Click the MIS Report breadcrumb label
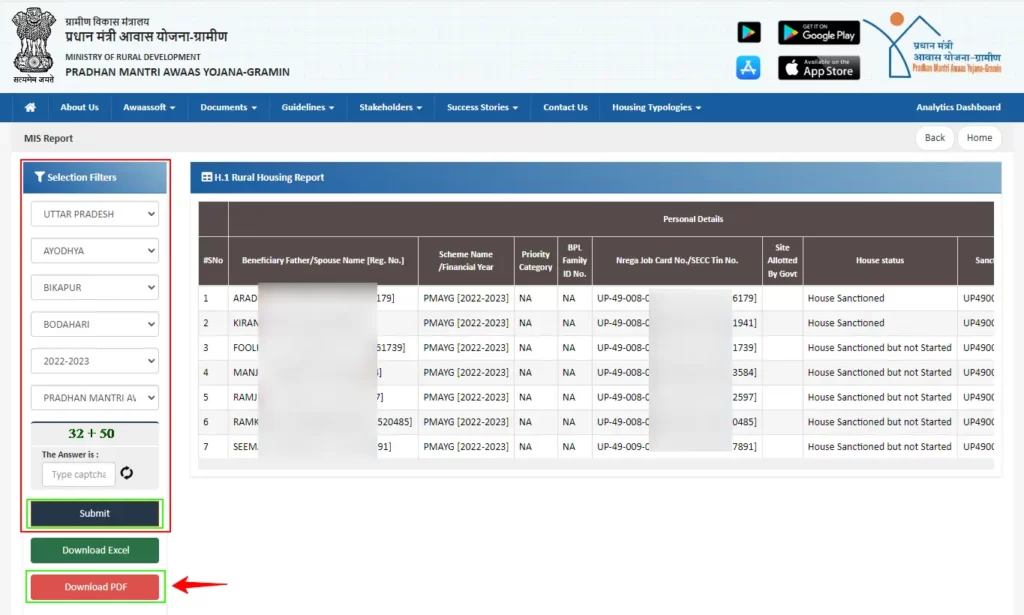Image resolution: width=1024 pixels, height=615 pixels. tap(48, 138)
